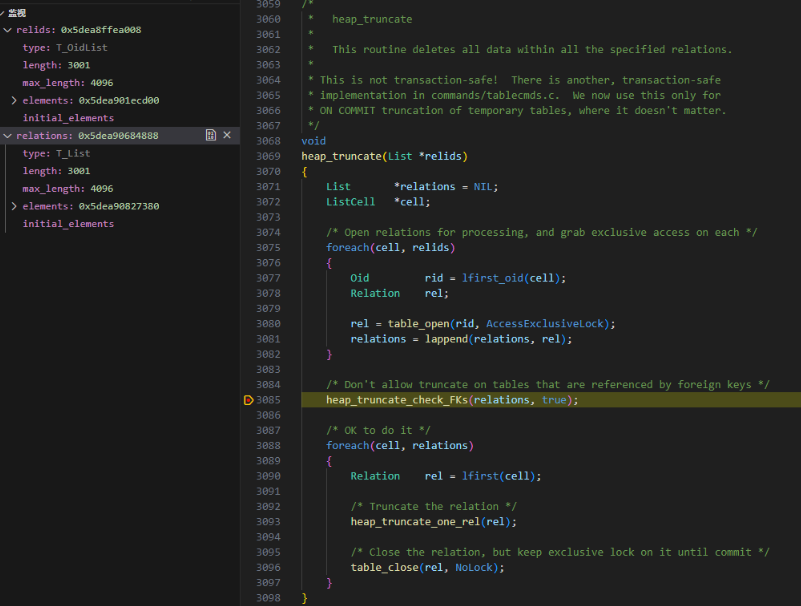Click comment 'Truncate the relation'
Viewport: 801px width, 606px height.
click(x=434, y=507)
